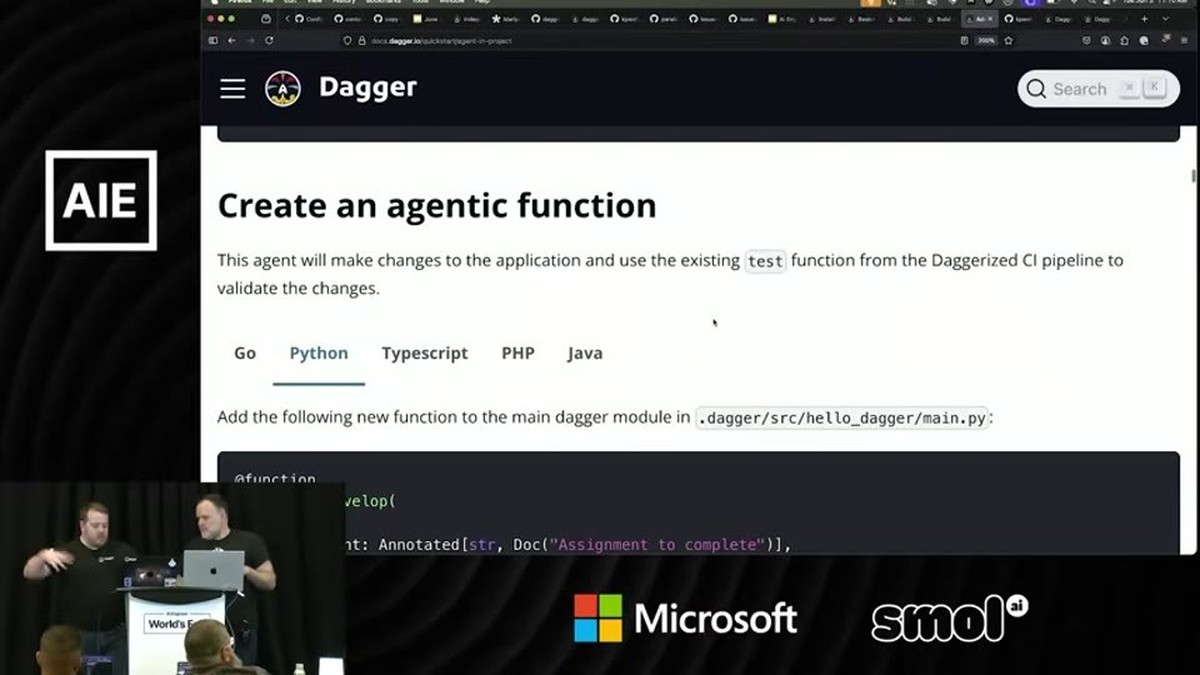Switch to the Typescript code tab
This screenshot has width=1200, height=675.
(425, 353)
